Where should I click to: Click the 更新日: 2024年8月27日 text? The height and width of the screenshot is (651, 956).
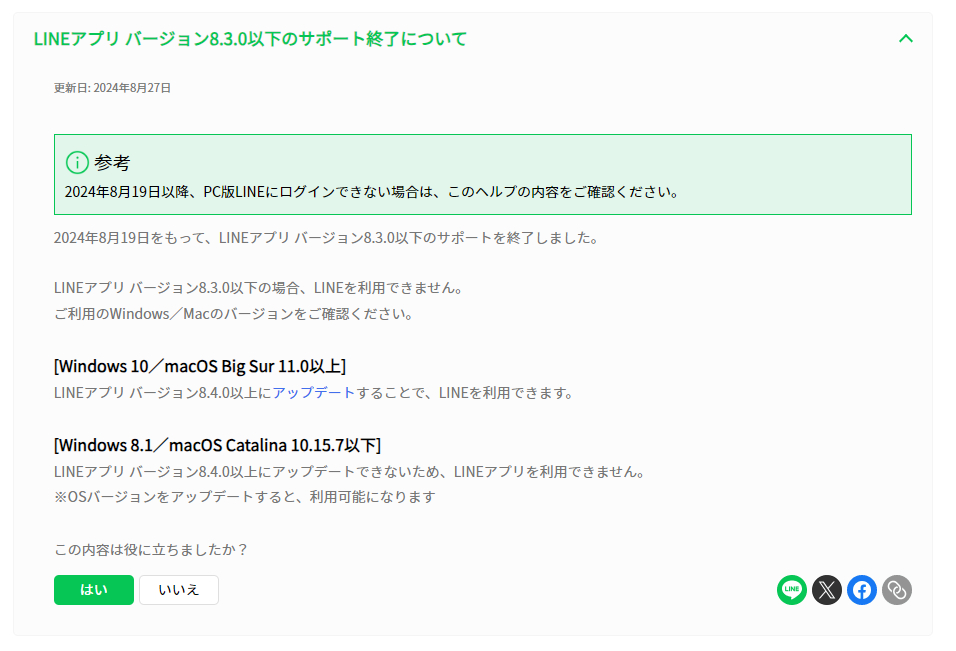[112, 88]
